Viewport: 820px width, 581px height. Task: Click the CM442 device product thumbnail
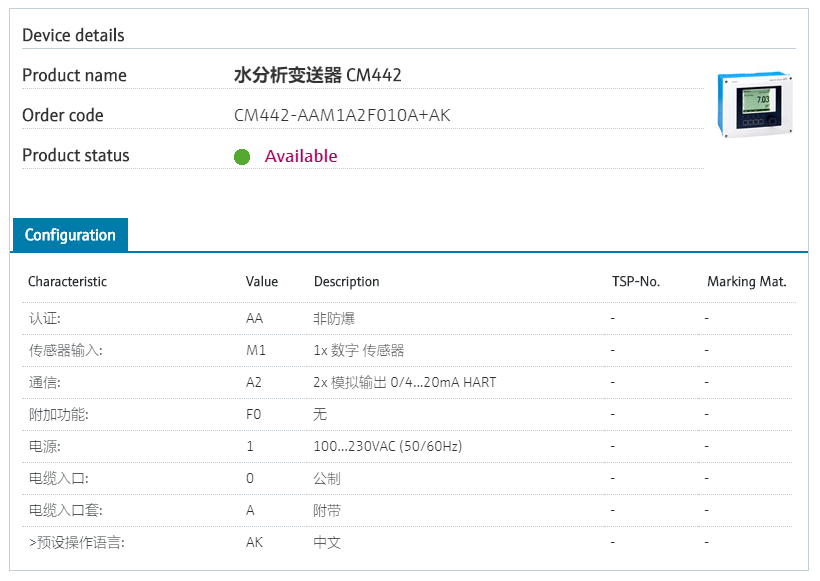[755, 103]
